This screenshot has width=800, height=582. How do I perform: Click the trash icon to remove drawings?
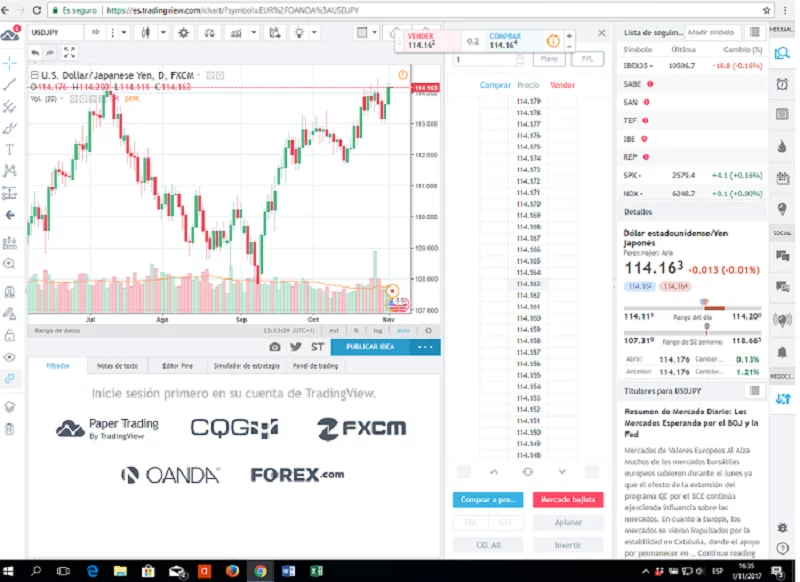pos(10,429)
